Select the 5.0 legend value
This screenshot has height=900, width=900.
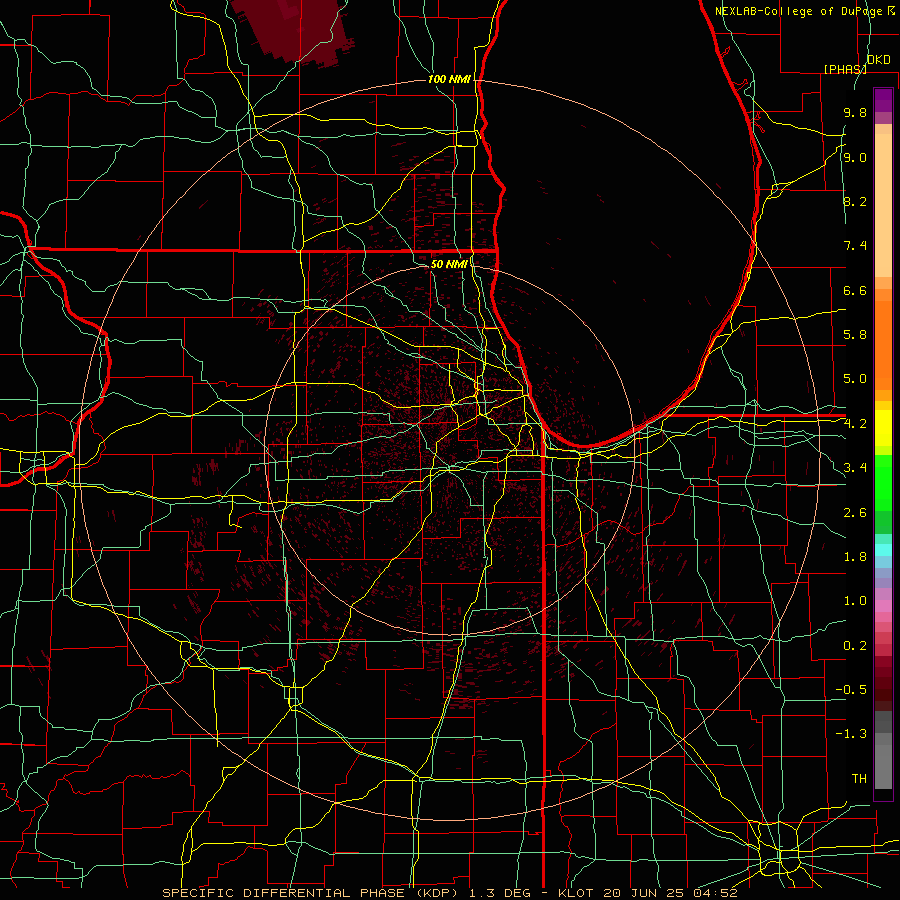[855, 379]
